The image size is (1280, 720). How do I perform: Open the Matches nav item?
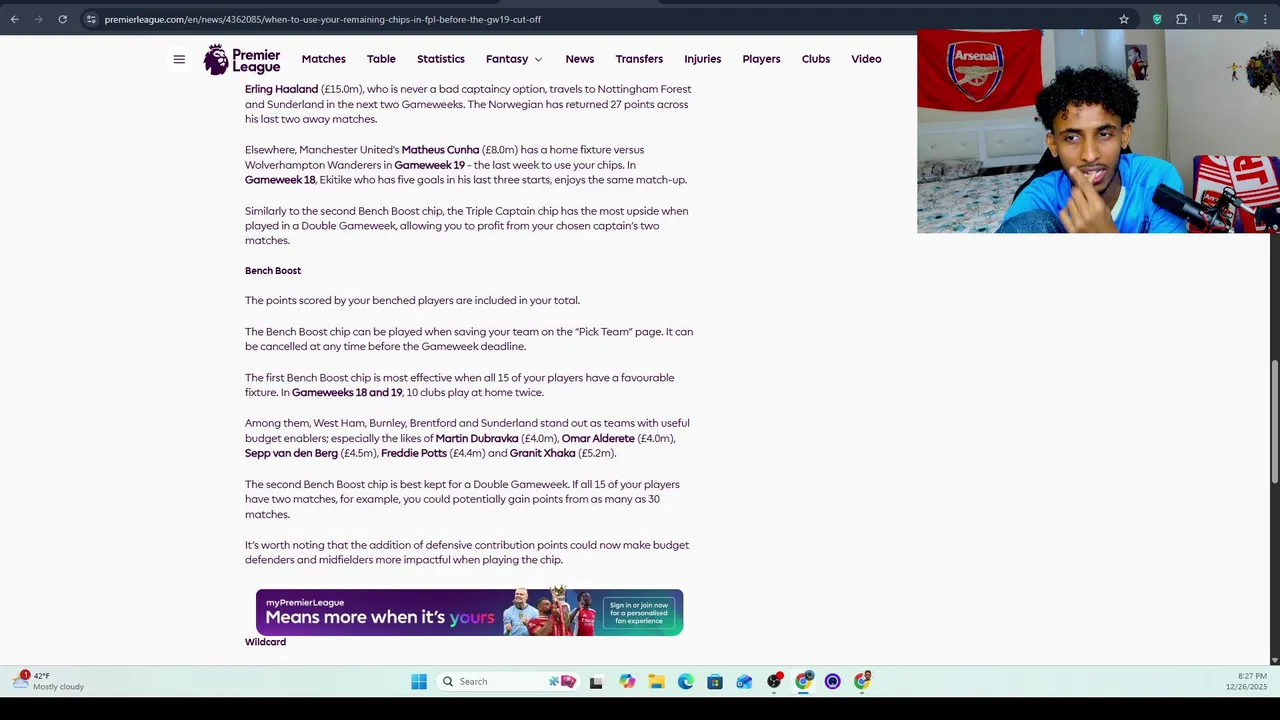(x=324, y=59)
